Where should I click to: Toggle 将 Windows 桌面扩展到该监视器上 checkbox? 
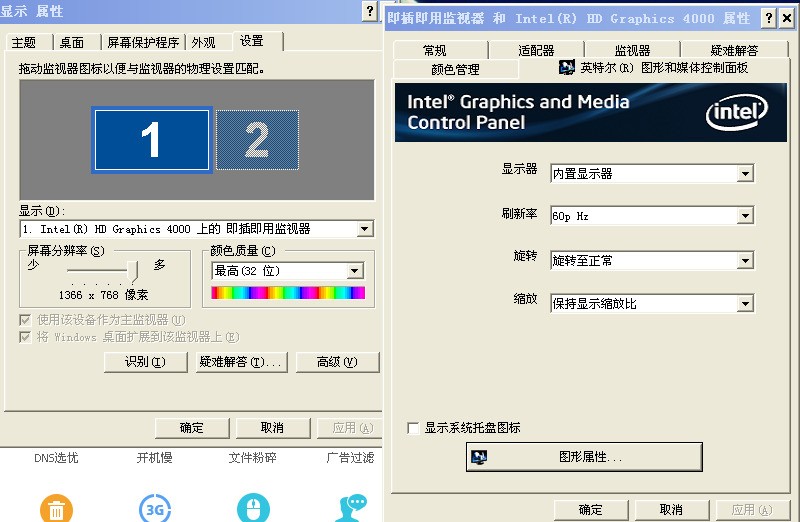[x=24, y=337]
